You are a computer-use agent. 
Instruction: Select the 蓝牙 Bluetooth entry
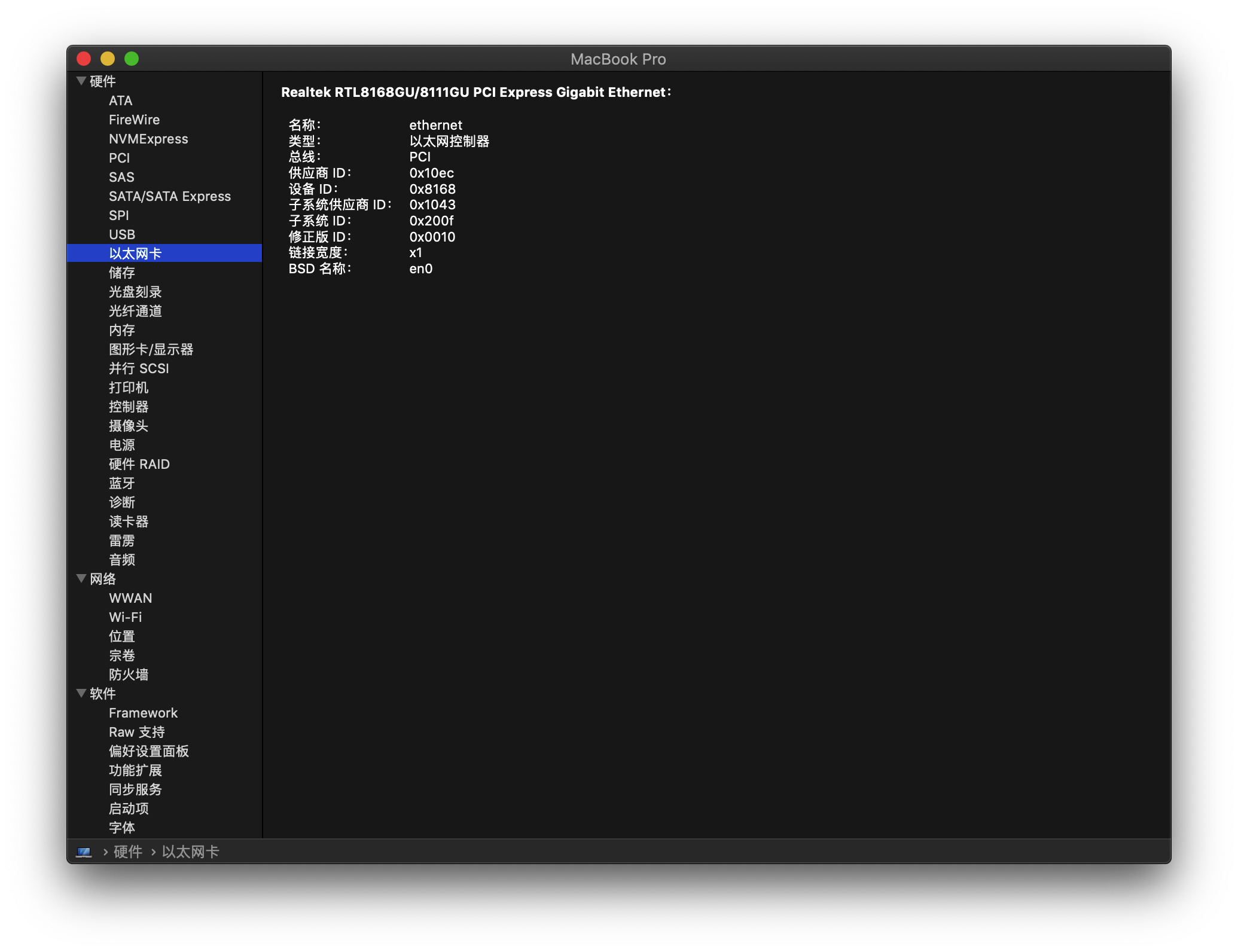(122, 483)
